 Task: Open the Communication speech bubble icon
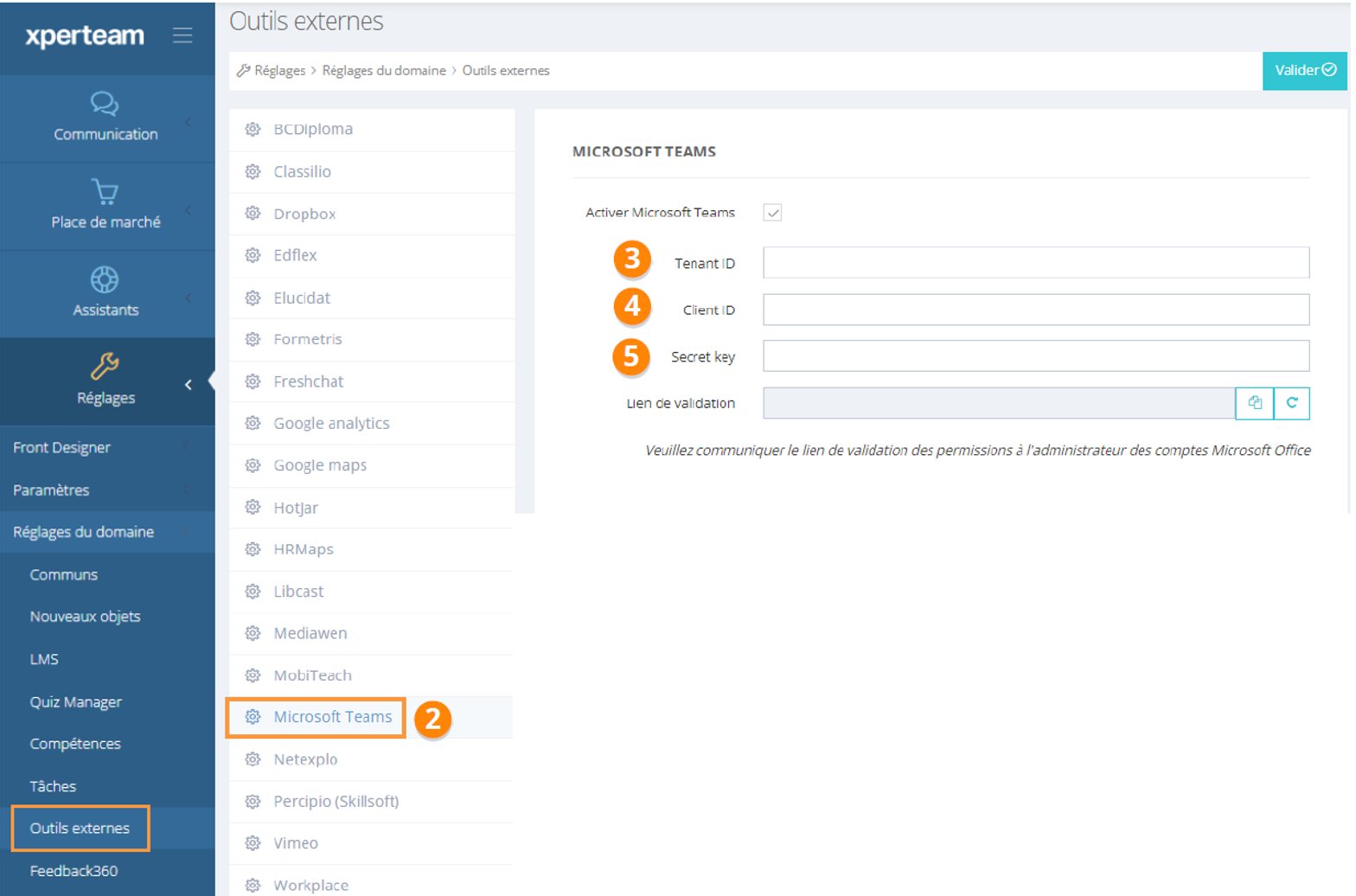click(x=105, y=105)
